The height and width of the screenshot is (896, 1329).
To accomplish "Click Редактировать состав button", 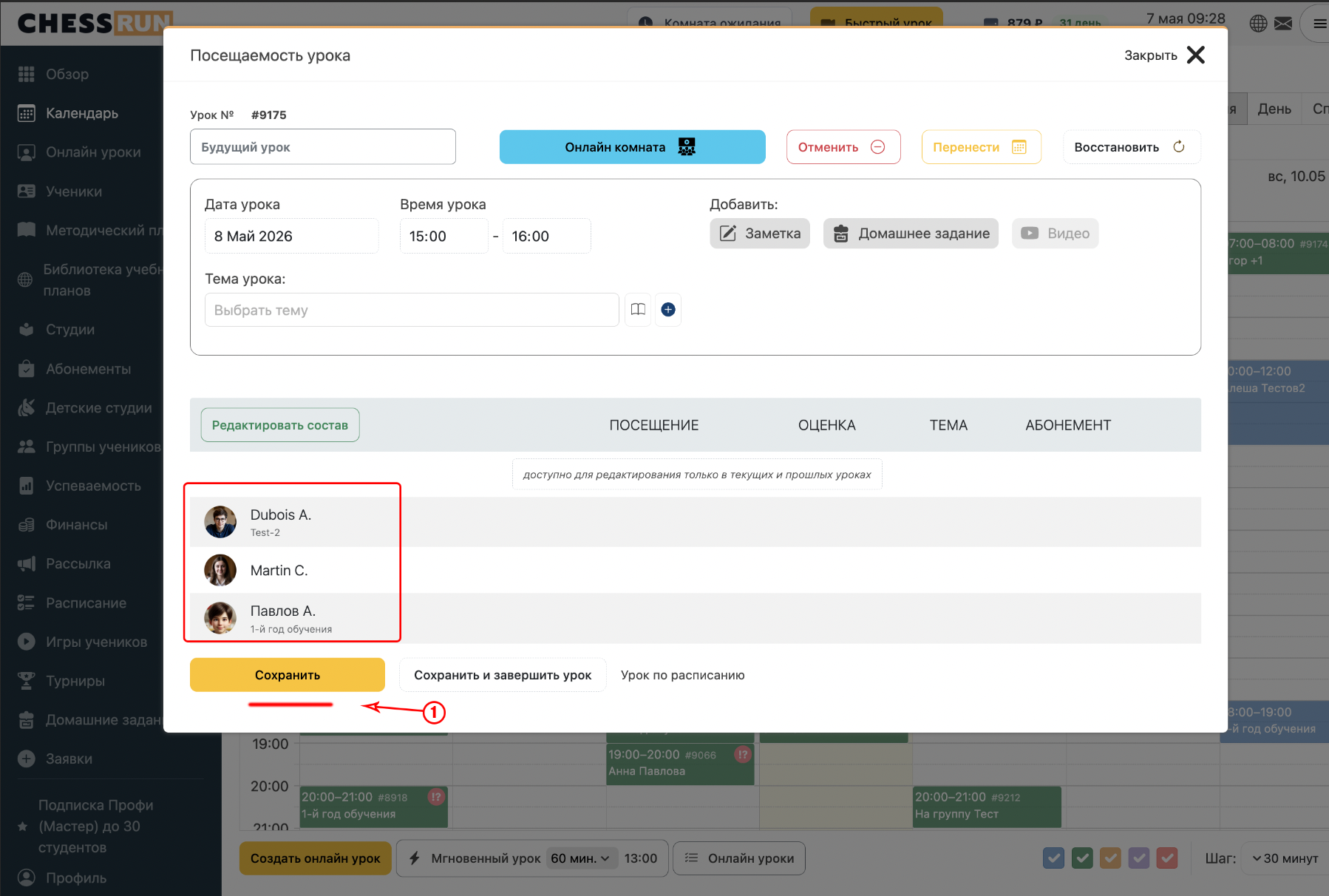I will click(x=280, y=425).
